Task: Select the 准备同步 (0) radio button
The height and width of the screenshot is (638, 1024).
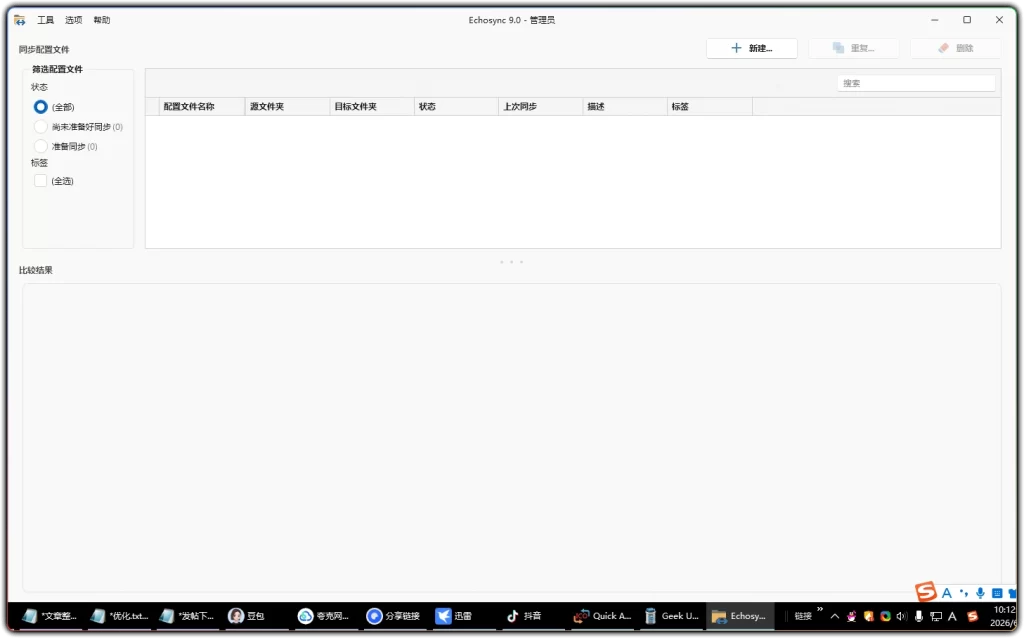Action: pos(40,146)
